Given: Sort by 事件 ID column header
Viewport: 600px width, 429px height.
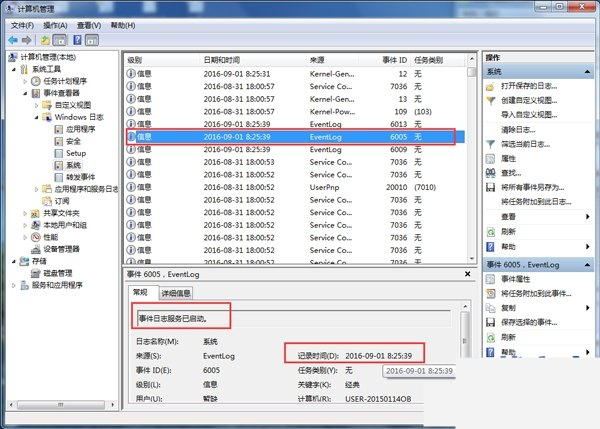Looking at the screenshot, I should pos(395,60).
